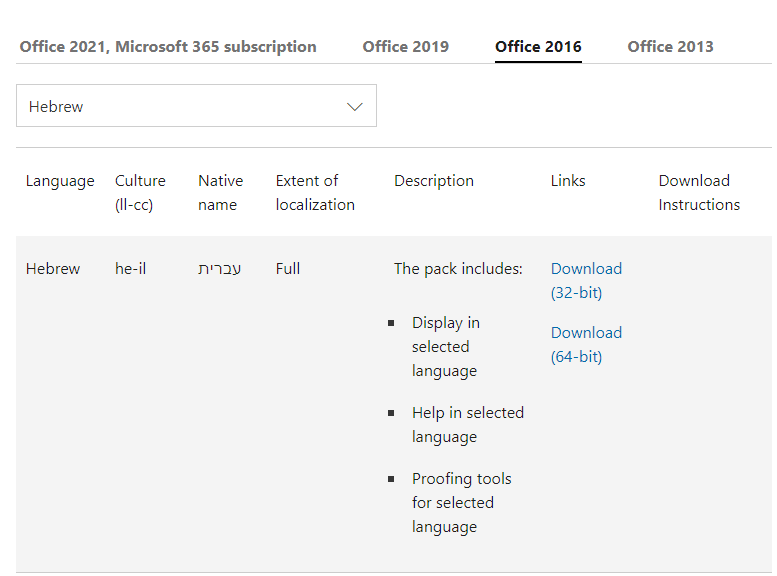
Task: Click the he-il culture code cell
Action: click(131, 268)
